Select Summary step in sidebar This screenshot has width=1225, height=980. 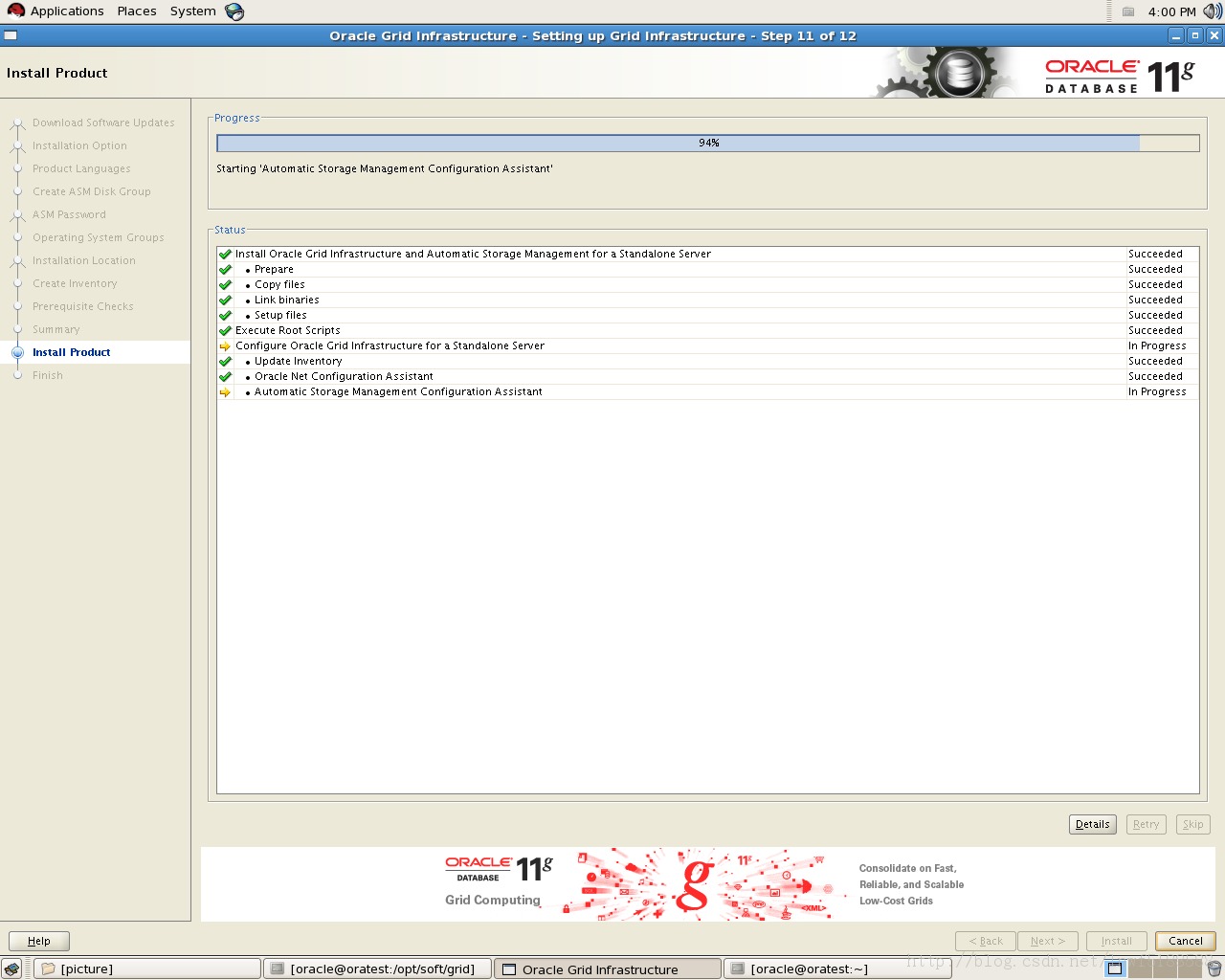point(56,329)
